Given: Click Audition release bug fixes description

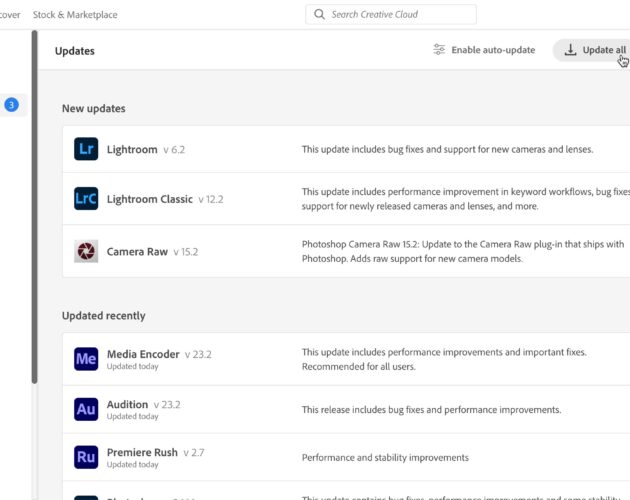Looking at the screenshot, I should click(x=432, y=410).
